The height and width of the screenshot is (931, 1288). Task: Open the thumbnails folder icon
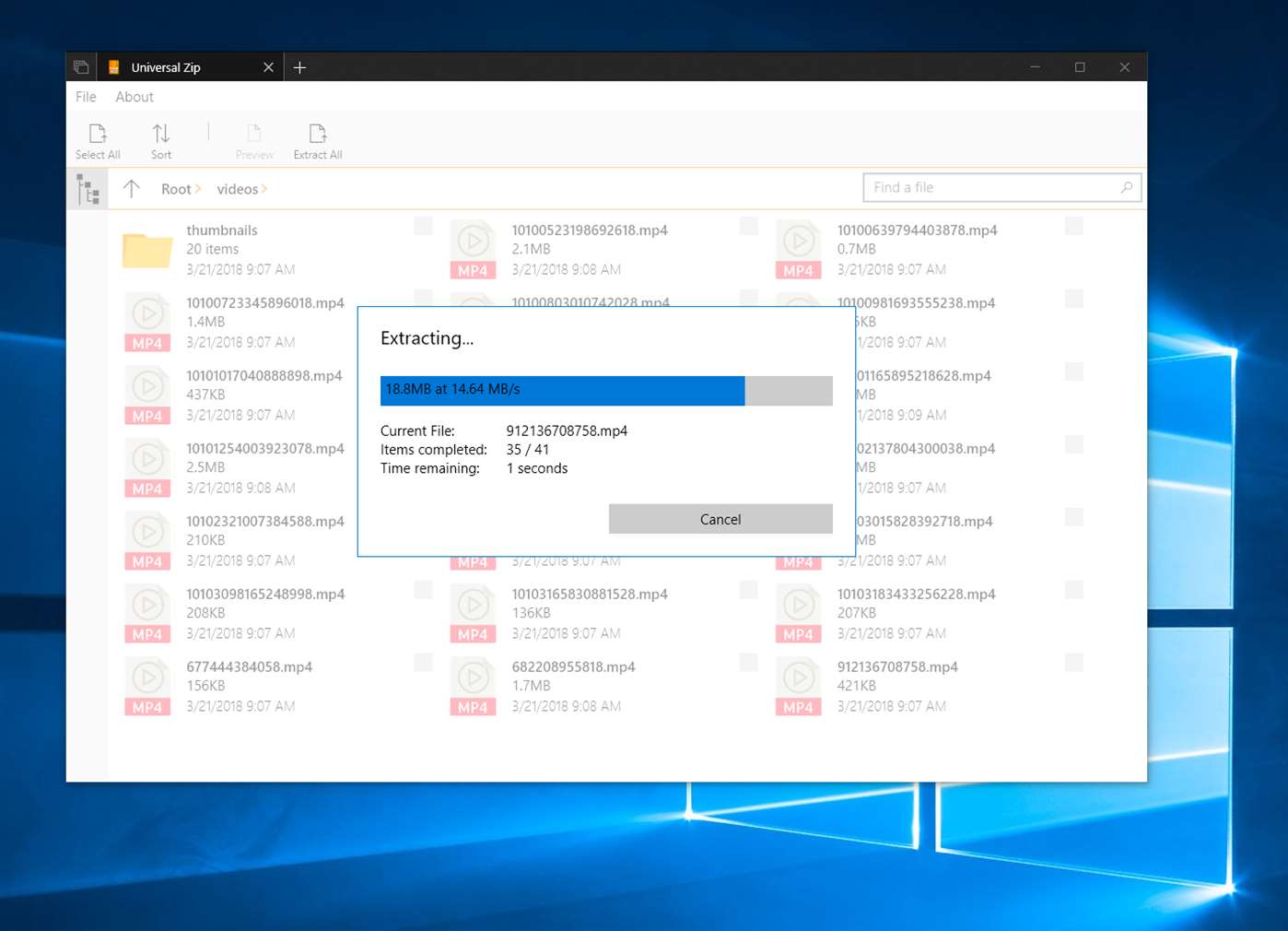click(147, 249)
